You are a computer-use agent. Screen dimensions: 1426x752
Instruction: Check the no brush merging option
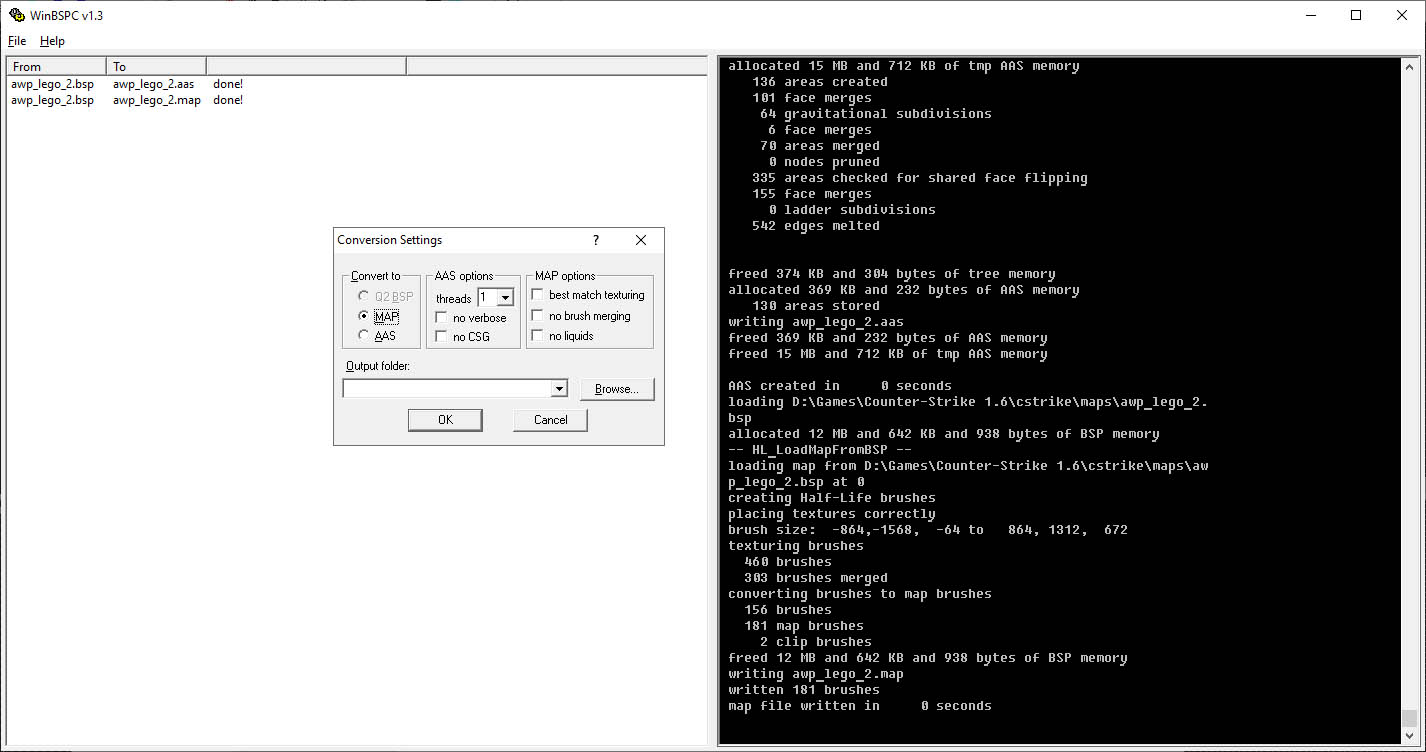pyautogui.click(x=538, y=316)
